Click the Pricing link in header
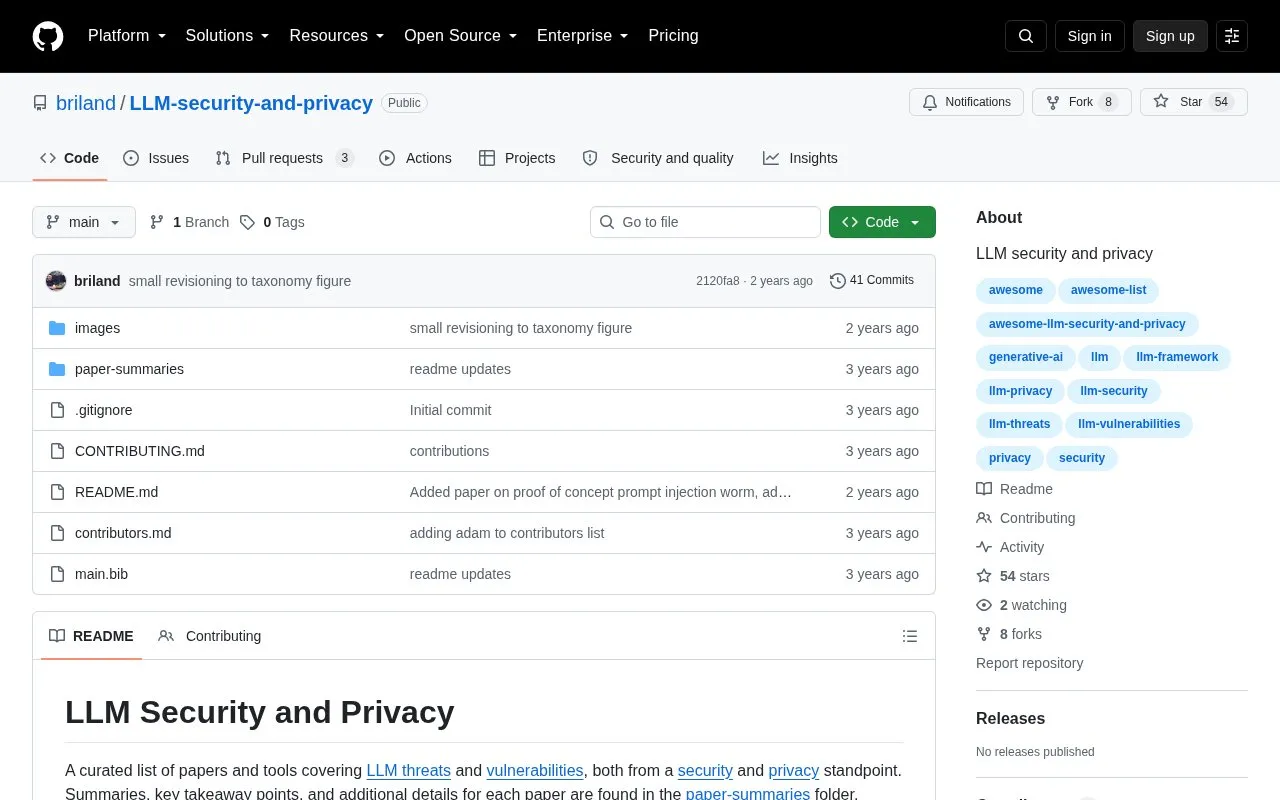Image resolution: width=1280 pixels, height=800 pixels. click(673, 36)
